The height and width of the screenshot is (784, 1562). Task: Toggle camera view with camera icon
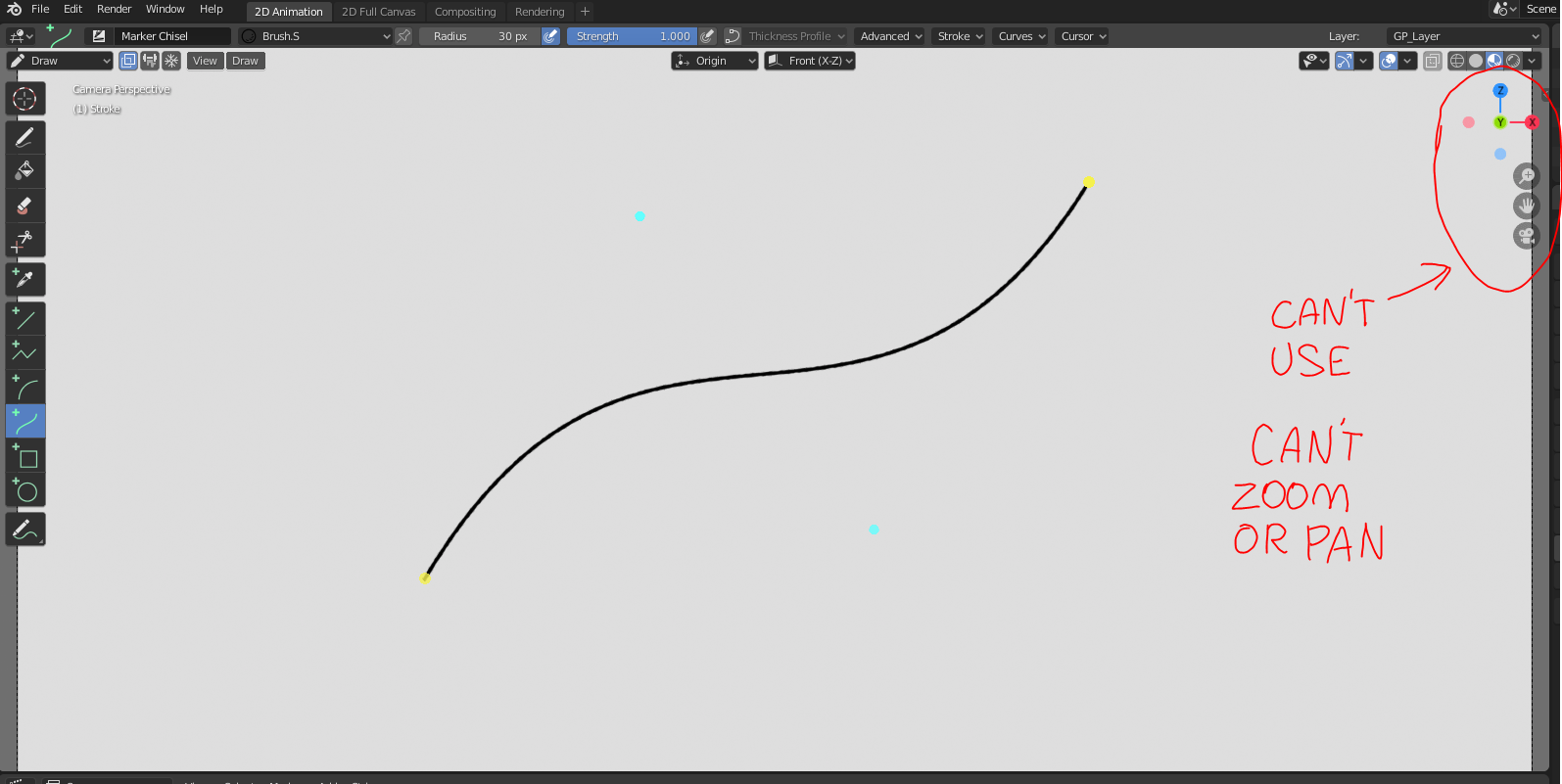coord(1527,236)
